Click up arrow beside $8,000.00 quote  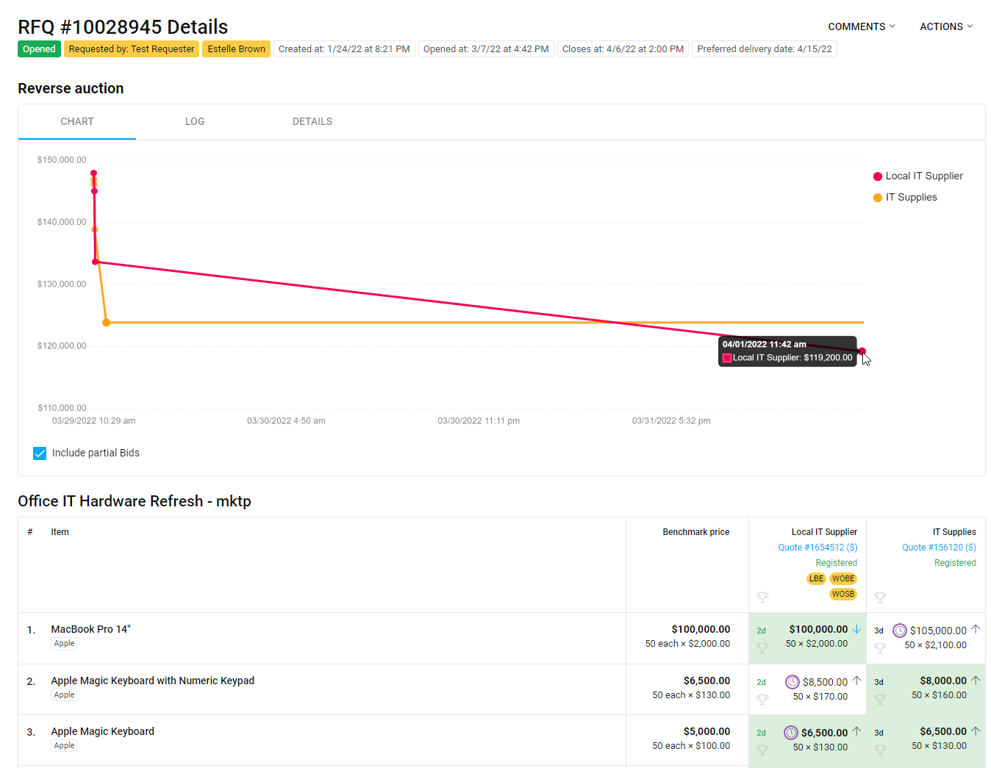pos(975,680)
